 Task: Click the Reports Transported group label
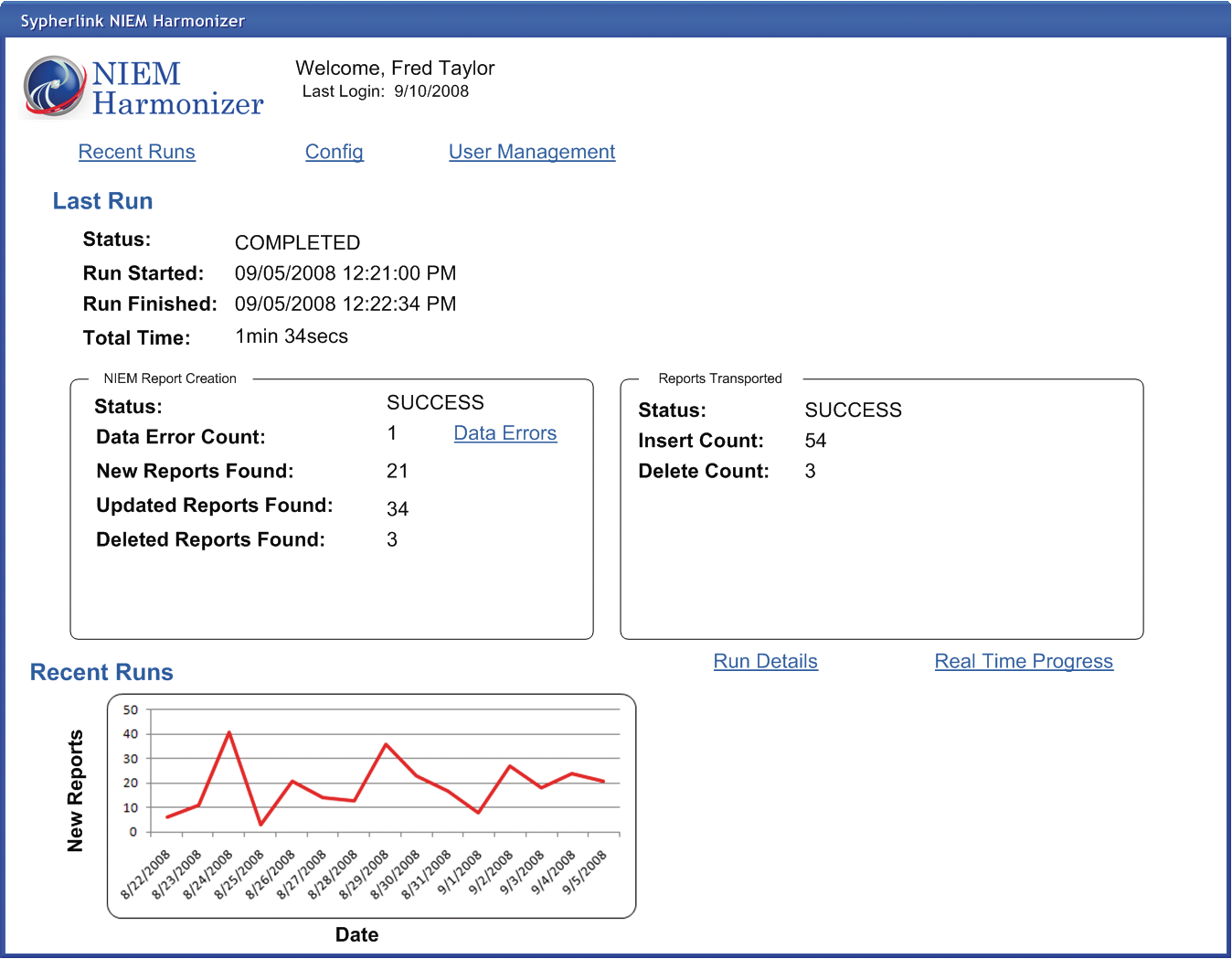point(719,378)
